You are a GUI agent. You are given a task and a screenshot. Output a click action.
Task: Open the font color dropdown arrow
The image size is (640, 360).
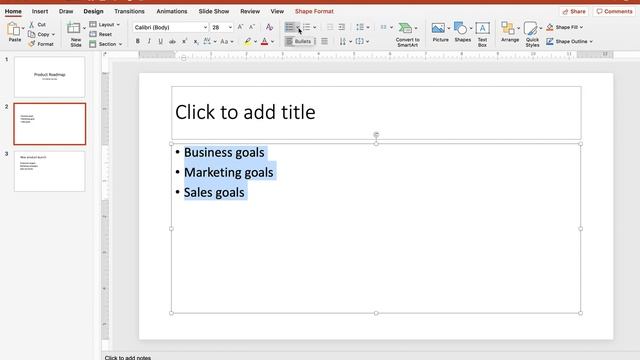273,42
